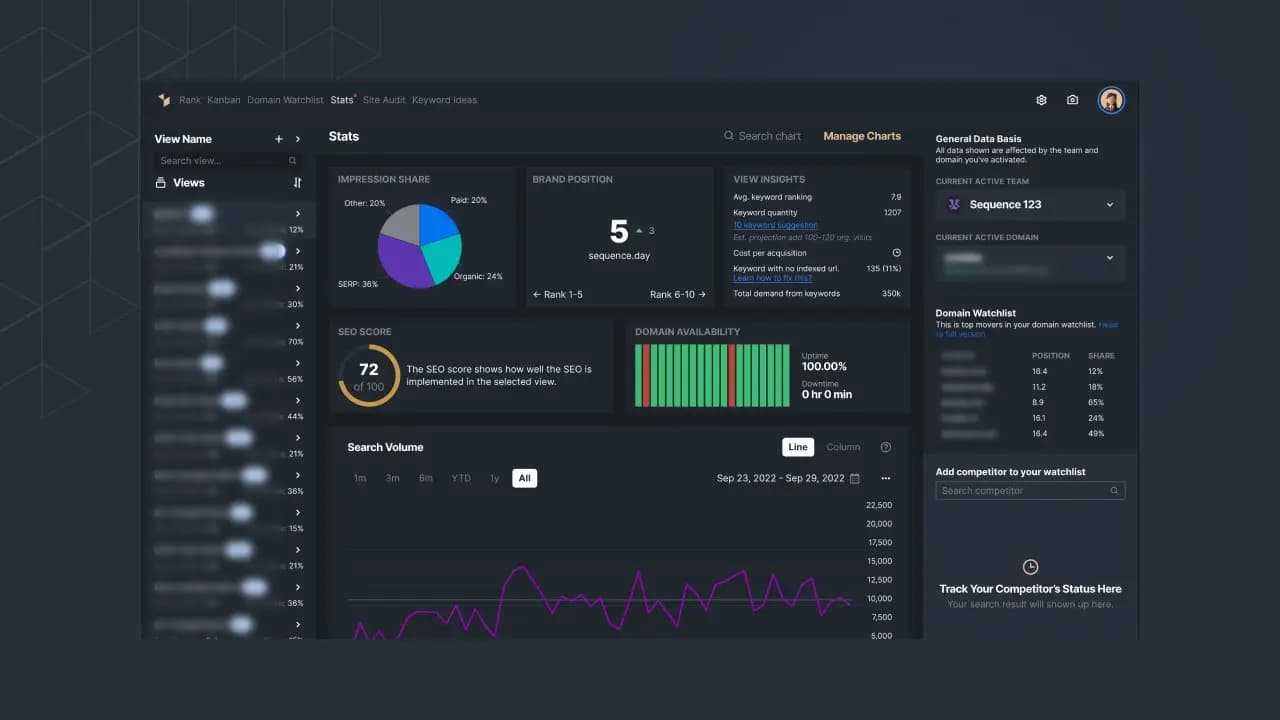Open the 10 keyword suggestion link
Image resolution: width=1280 pixels, height=720 pixels.
coord(775,225)
